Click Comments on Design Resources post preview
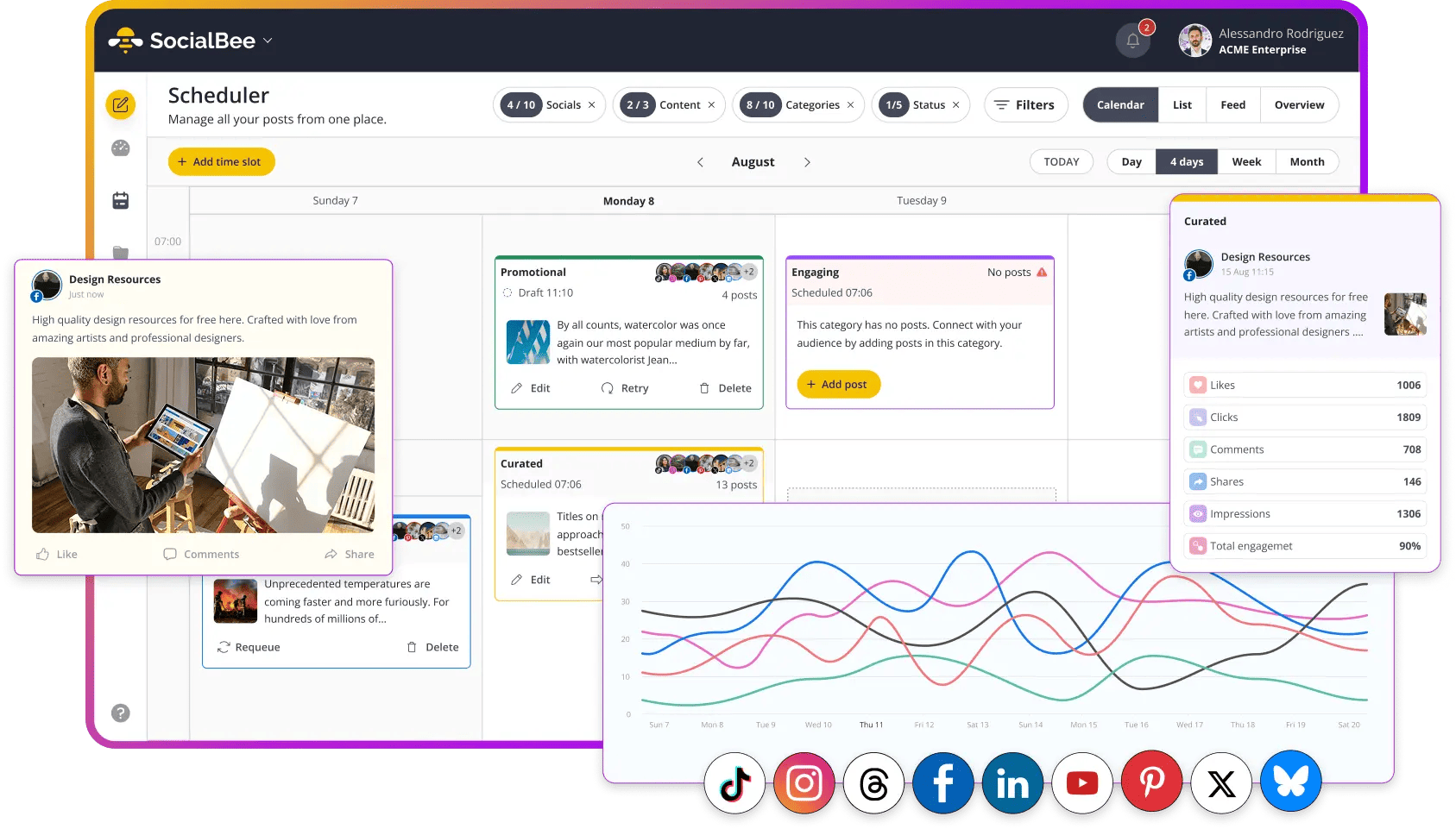This screenshot has width=1456, height=829. pyautogui.click(x=202, y=554)
